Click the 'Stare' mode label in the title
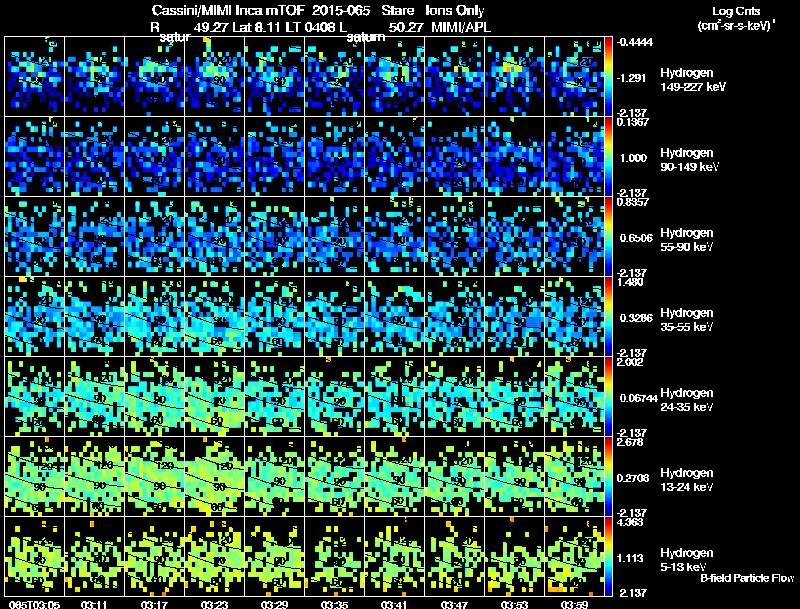This screenshot has width=800, height=609. [397, 11]
